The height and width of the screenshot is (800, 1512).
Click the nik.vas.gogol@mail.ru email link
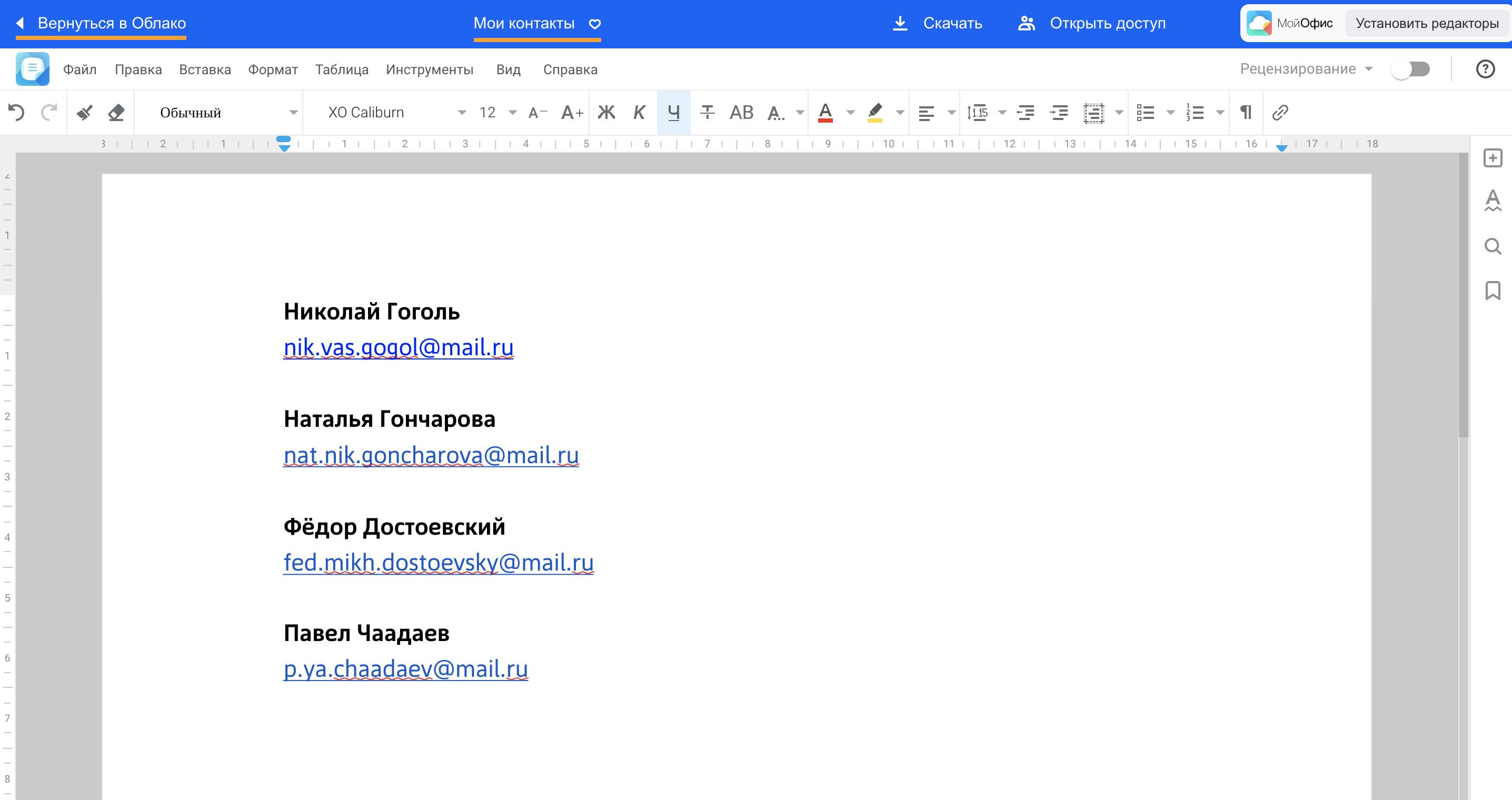tap(398, 347)
